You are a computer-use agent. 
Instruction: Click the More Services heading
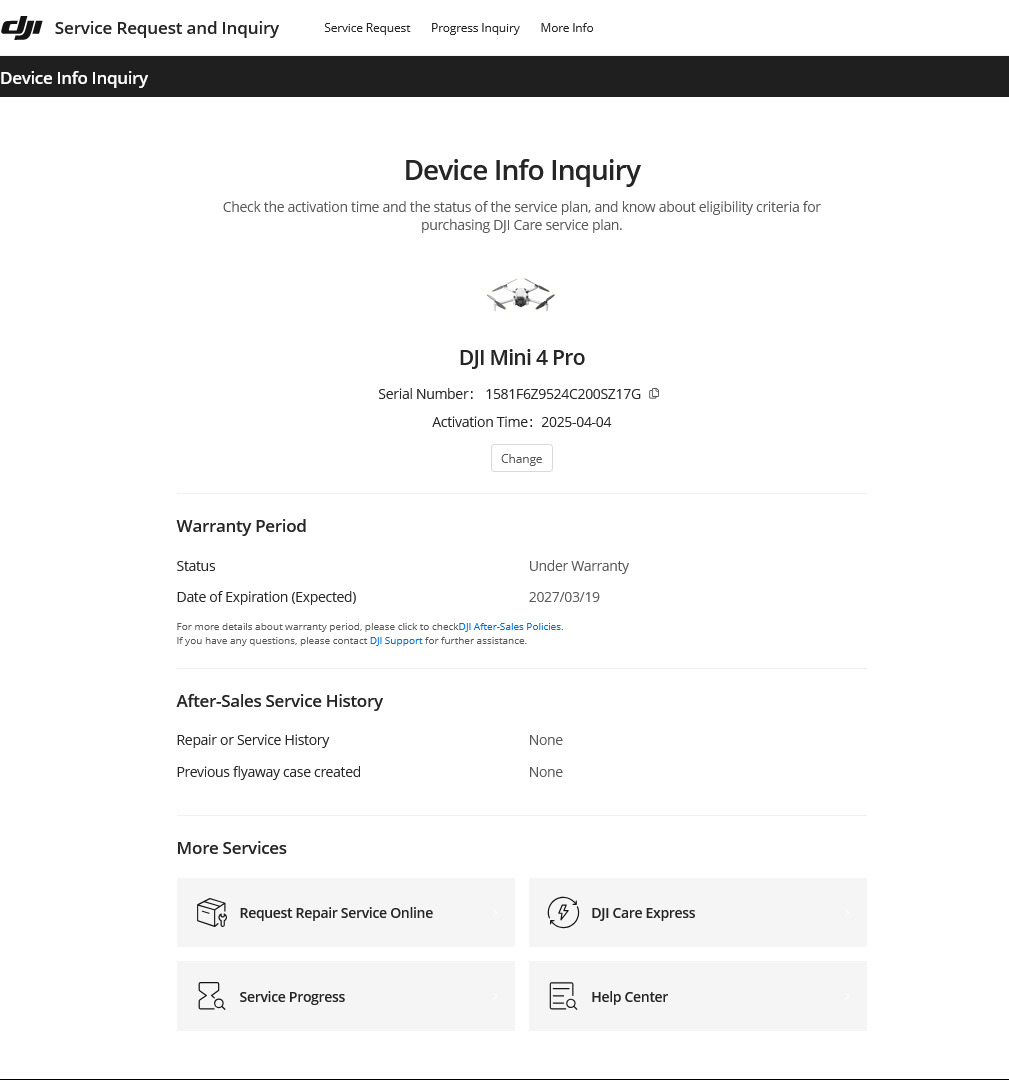click(x=231, y=848)
